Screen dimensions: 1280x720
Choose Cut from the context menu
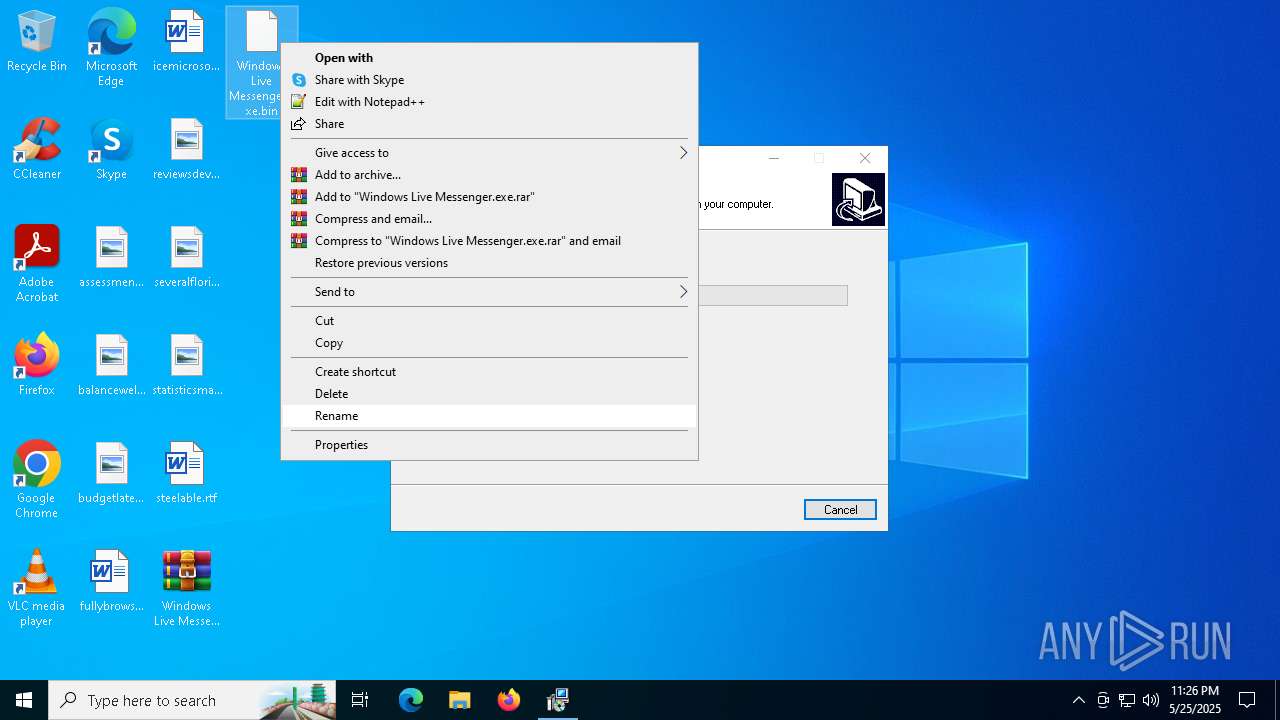pos(489,321)
